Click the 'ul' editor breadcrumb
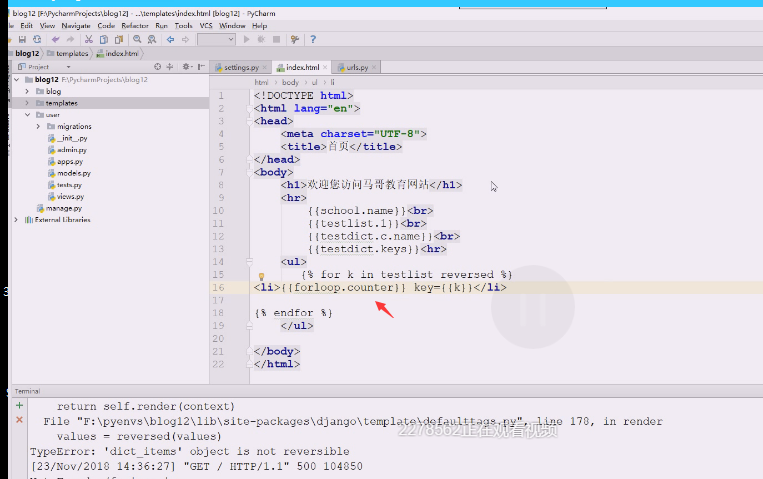This screenshot has width=763, height=479. click(314, 82)
